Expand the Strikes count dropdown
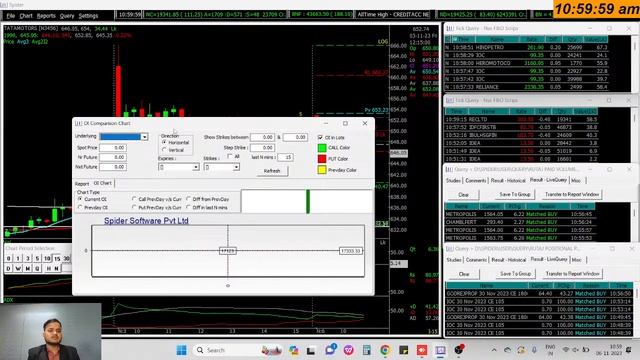Viewport: 640px width, 360px height. point(236,167)
